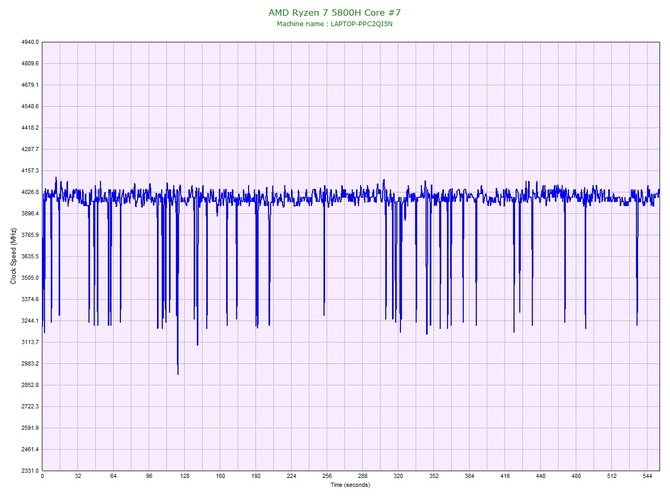The height and width of the screenshot is (502, 670).
Task: Click the 0 time axis tick label
Action: pos(42,476)
